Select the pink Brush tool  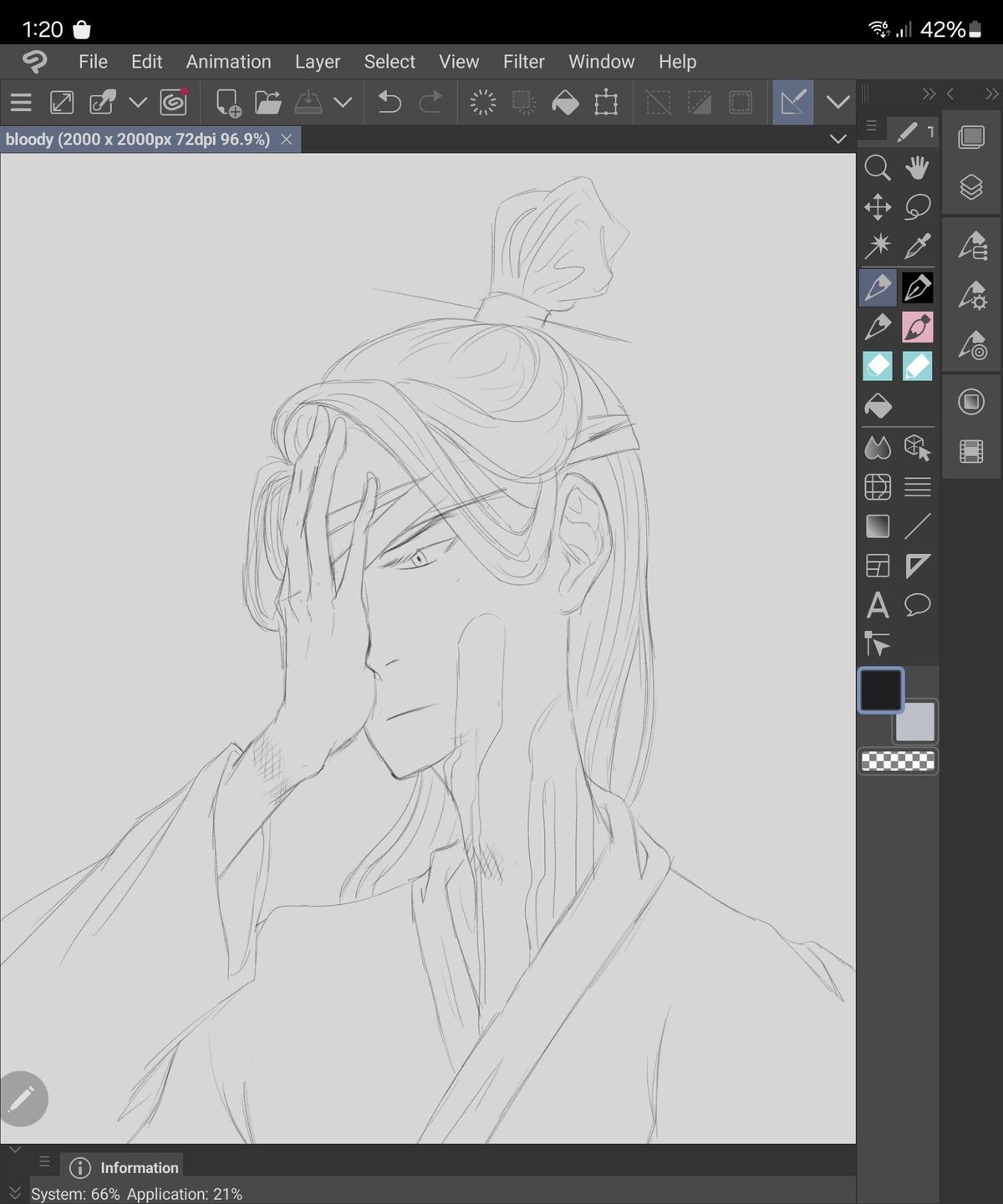(x=917, y=327)
